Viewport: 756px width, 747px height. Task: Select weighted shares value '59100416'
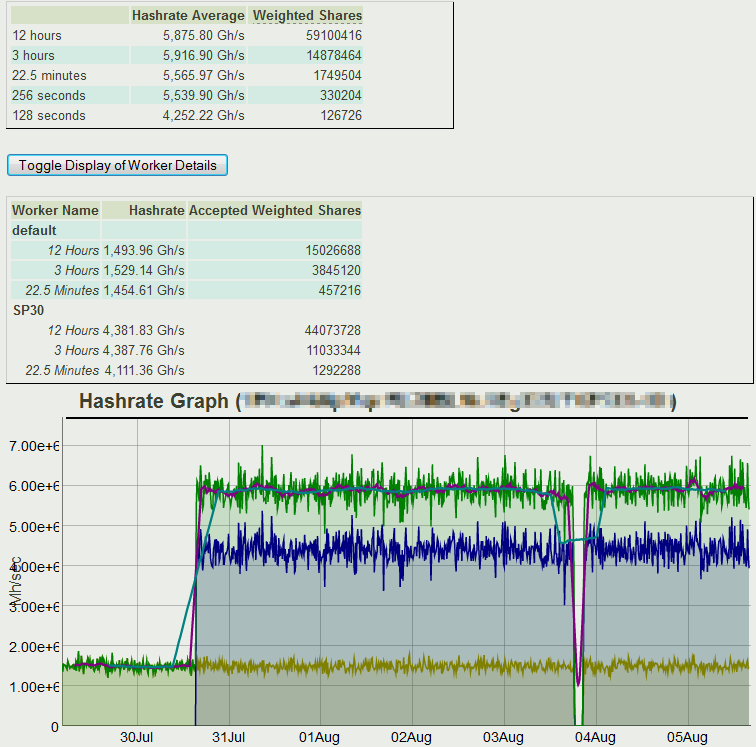point(334,36)
